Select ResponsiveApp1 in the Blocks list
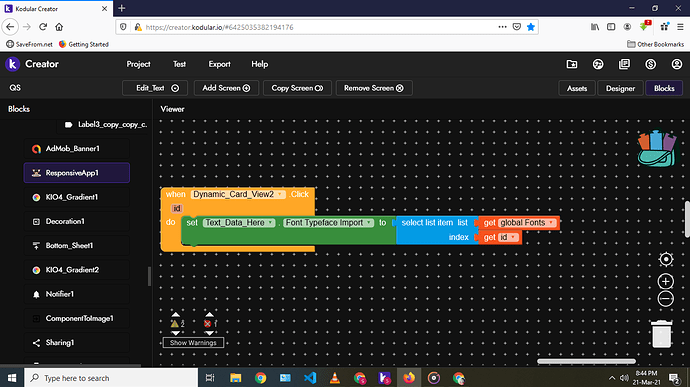Screen dimensions: 690x387 [77, 173]
